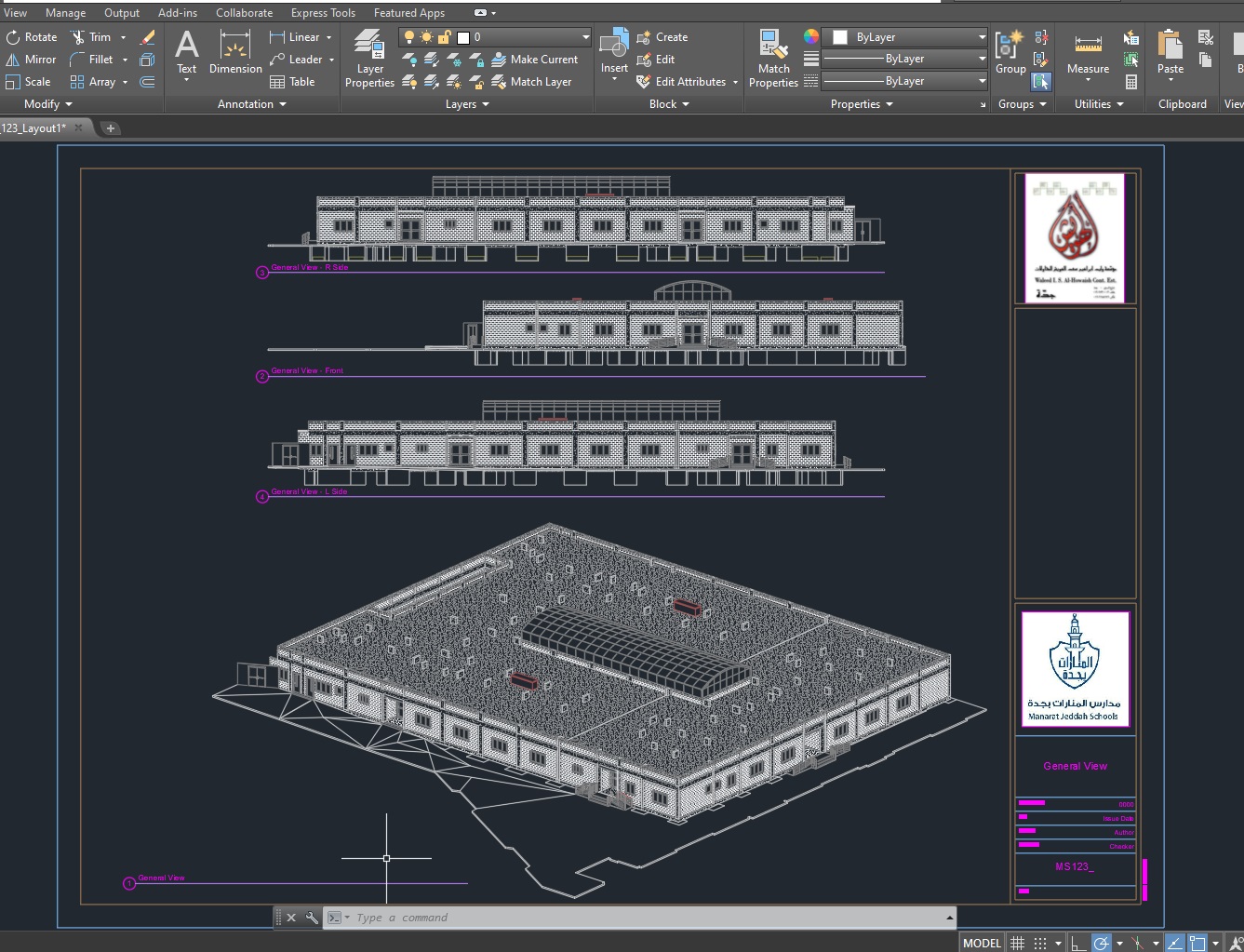Click current layer color swatch
This screenshot has height=952, width=1244.
click(x=462, y=37)
